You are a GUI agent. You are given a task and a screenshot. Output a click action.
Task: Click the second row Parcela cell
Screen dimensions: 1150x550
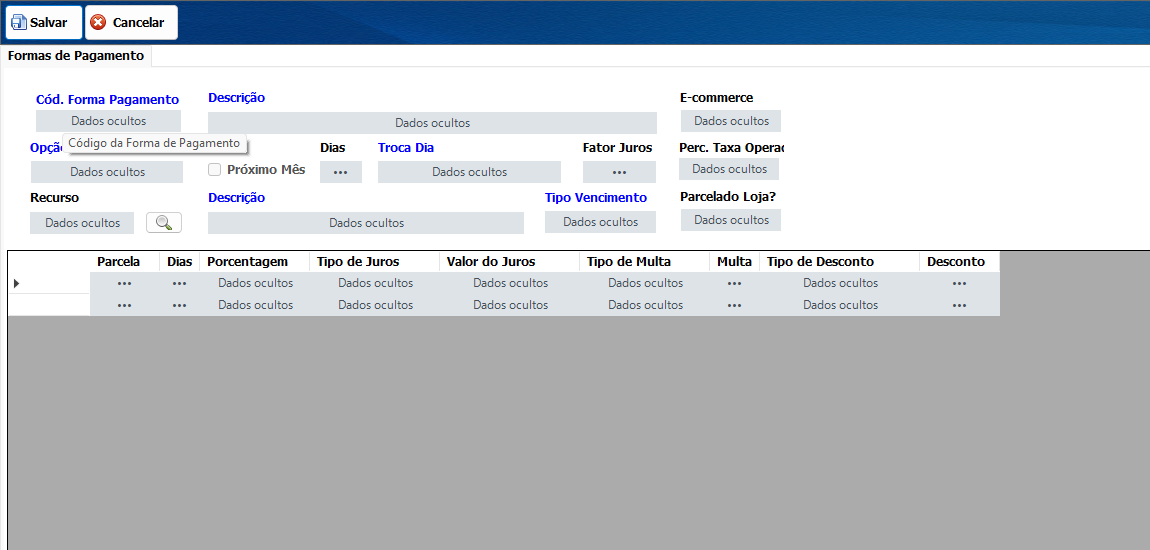point(124,305)
